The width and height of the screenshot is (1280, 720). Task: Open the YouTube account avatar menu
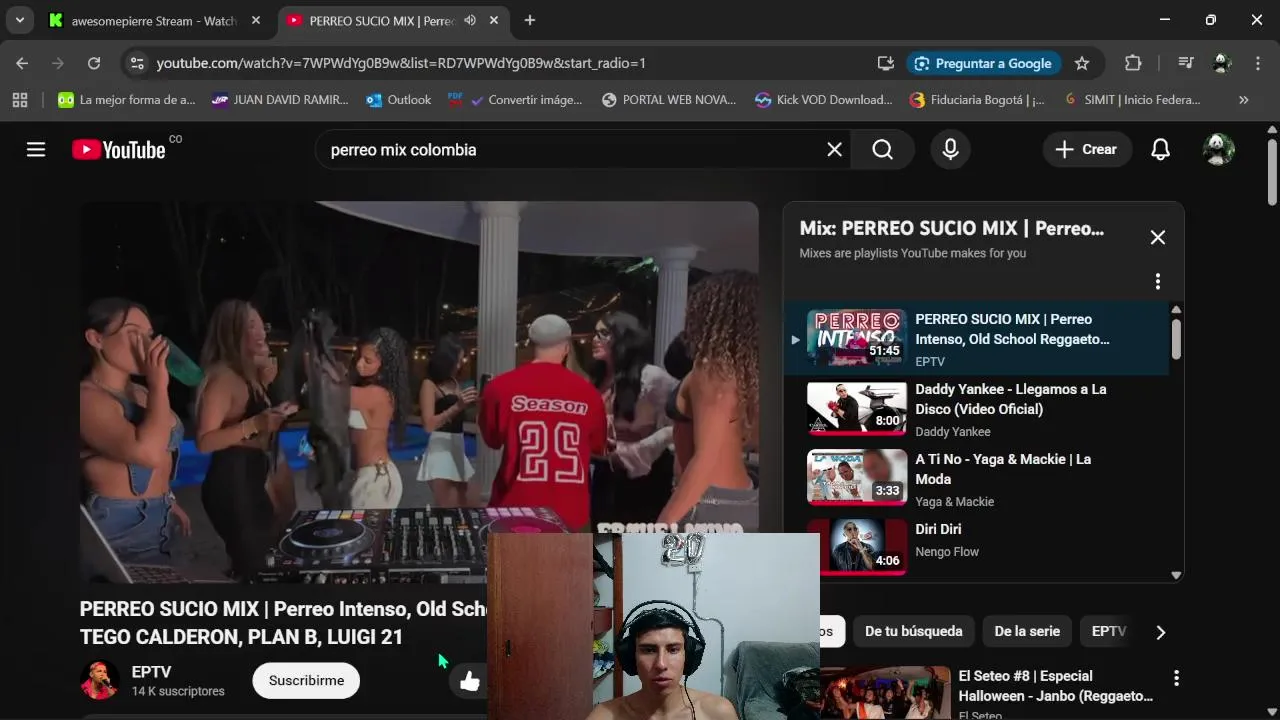[x=1218, y=150]
